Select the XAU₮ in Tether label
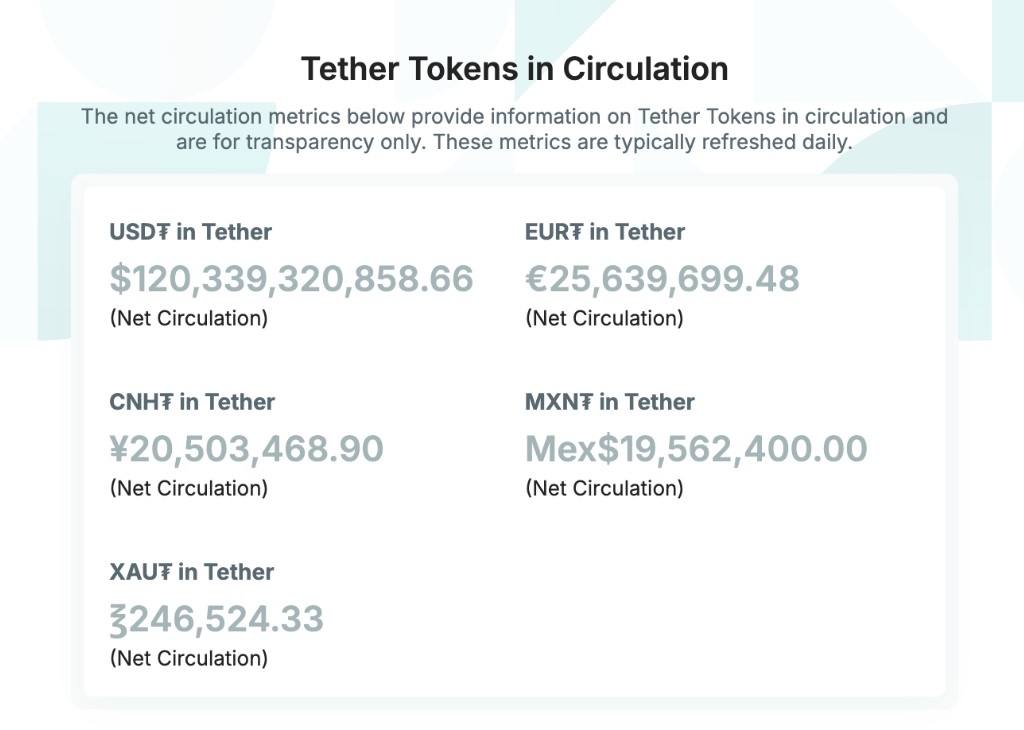This screenshot has height=730, width=1024. pos(192,572)
